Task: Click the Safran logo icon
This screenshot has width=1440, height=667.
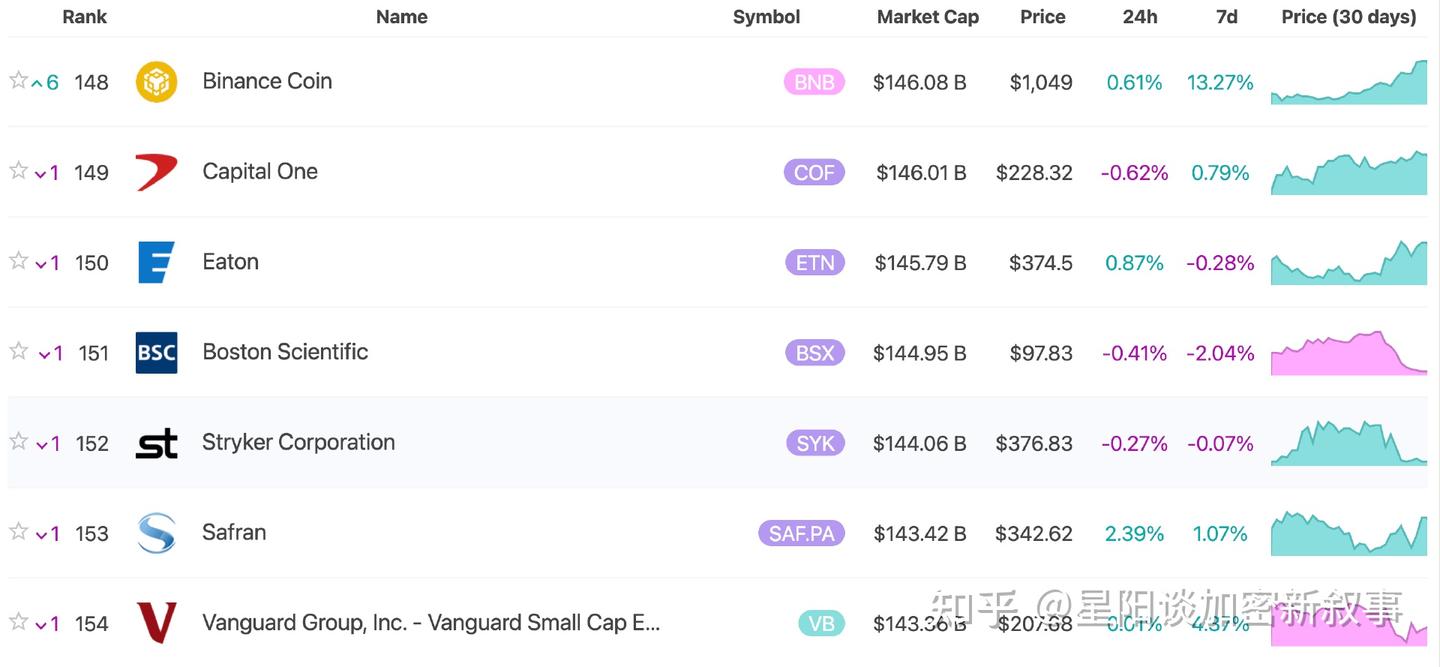Action: point(156,533)
